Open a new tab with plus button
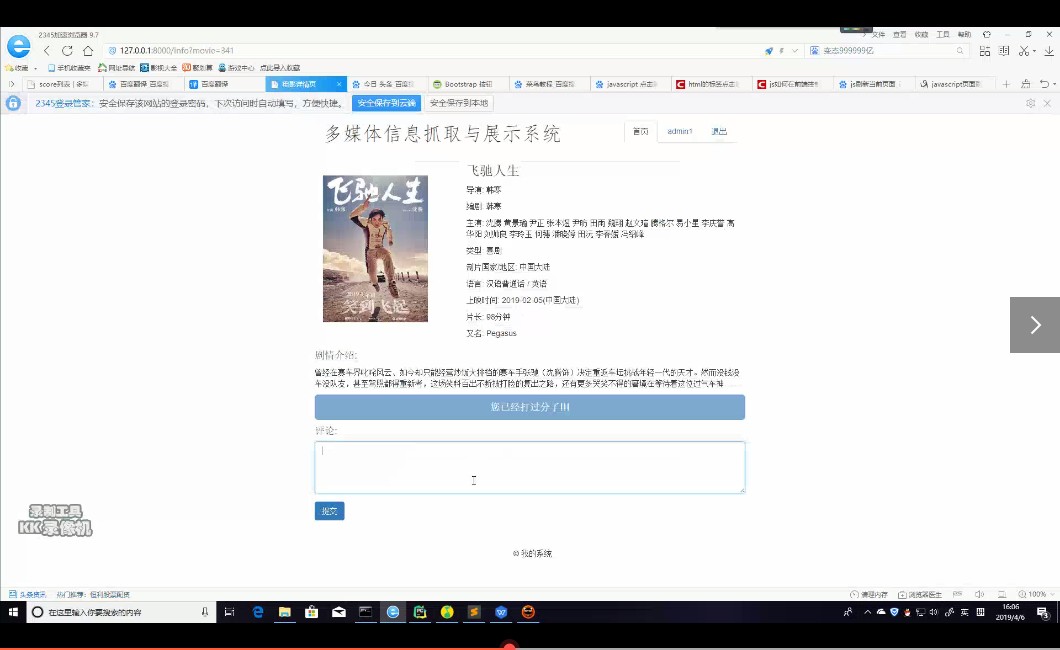The height and width of the screenshot is (650, 1060). coord(1006,84)
